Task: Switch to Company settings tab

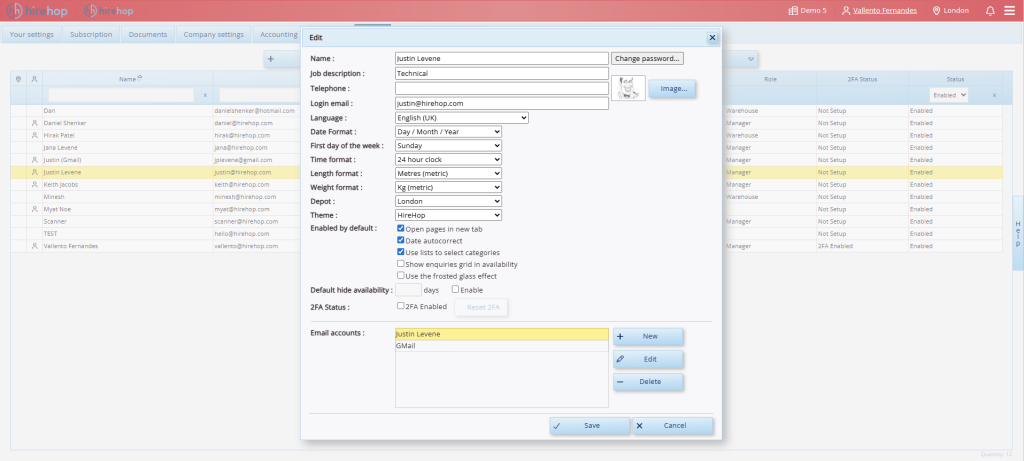Action: (214, 35)
